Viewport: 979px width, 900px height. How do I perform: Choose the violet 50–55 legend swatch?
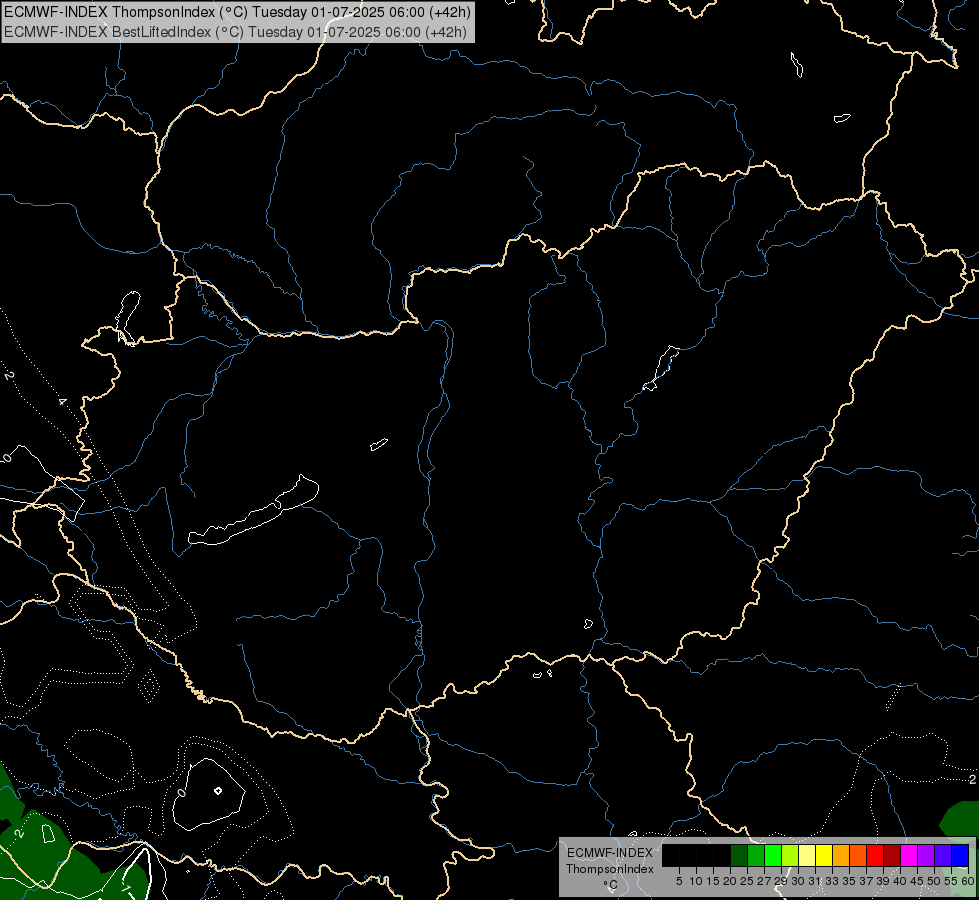click(943, 856)
